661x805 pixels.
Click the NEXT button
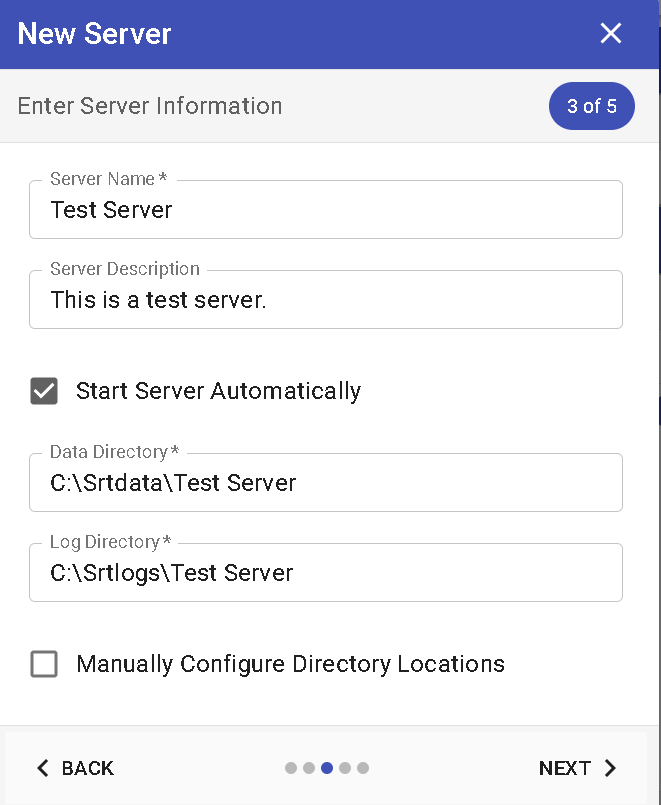point(565,768)
